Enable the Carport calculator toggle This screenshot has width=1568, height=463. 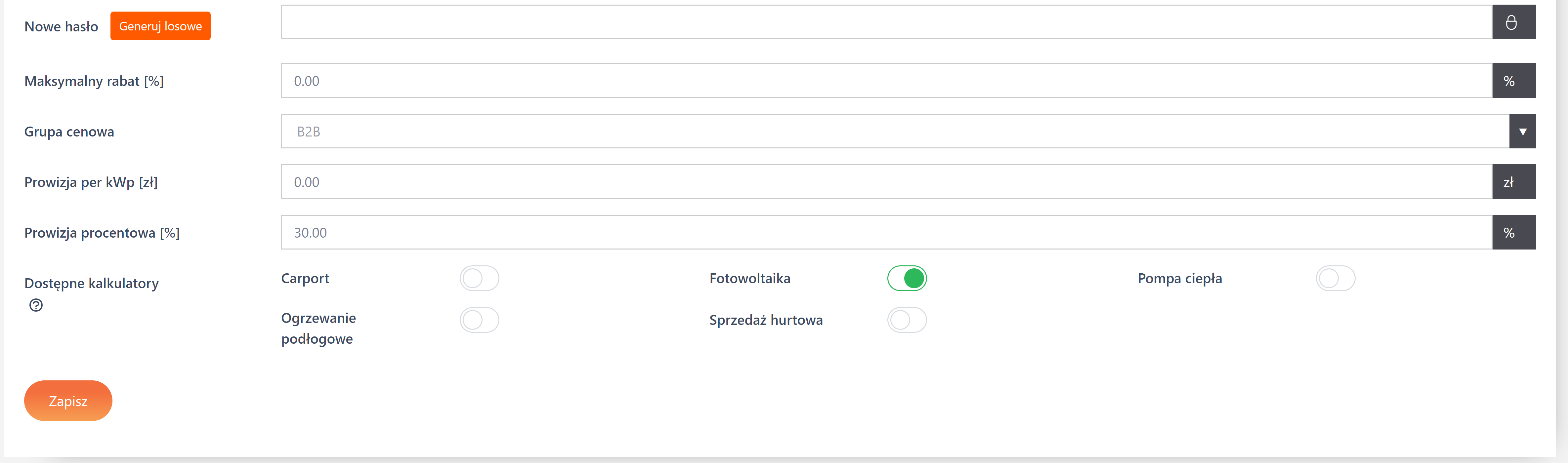tap(479, 279)
